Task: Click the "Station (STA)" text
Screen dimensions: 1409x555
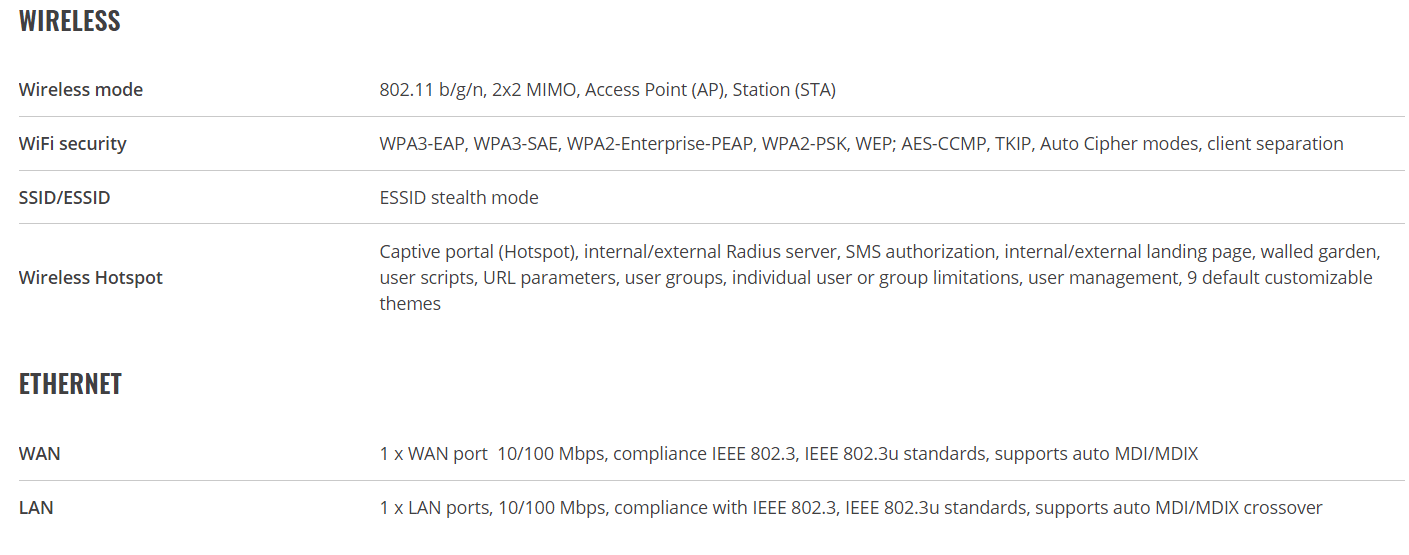Action: coord(784,90)
